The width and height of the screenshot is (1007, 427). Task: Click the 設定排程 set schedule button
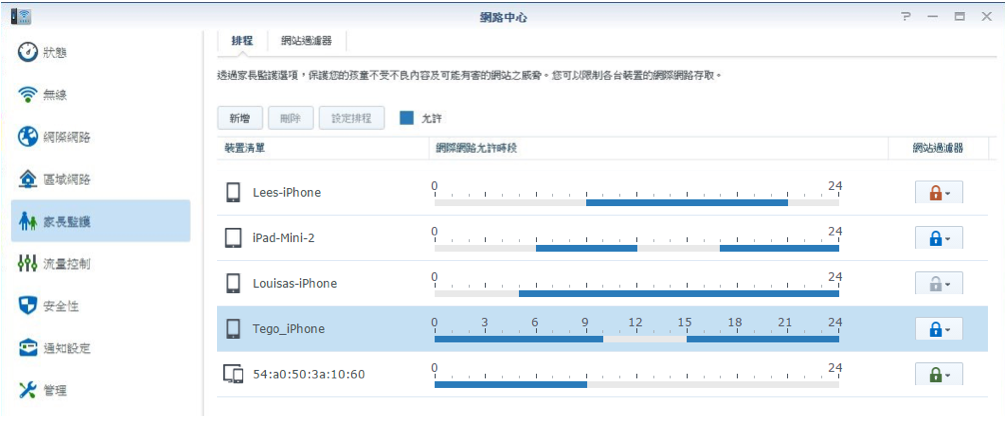click(351, 118)
